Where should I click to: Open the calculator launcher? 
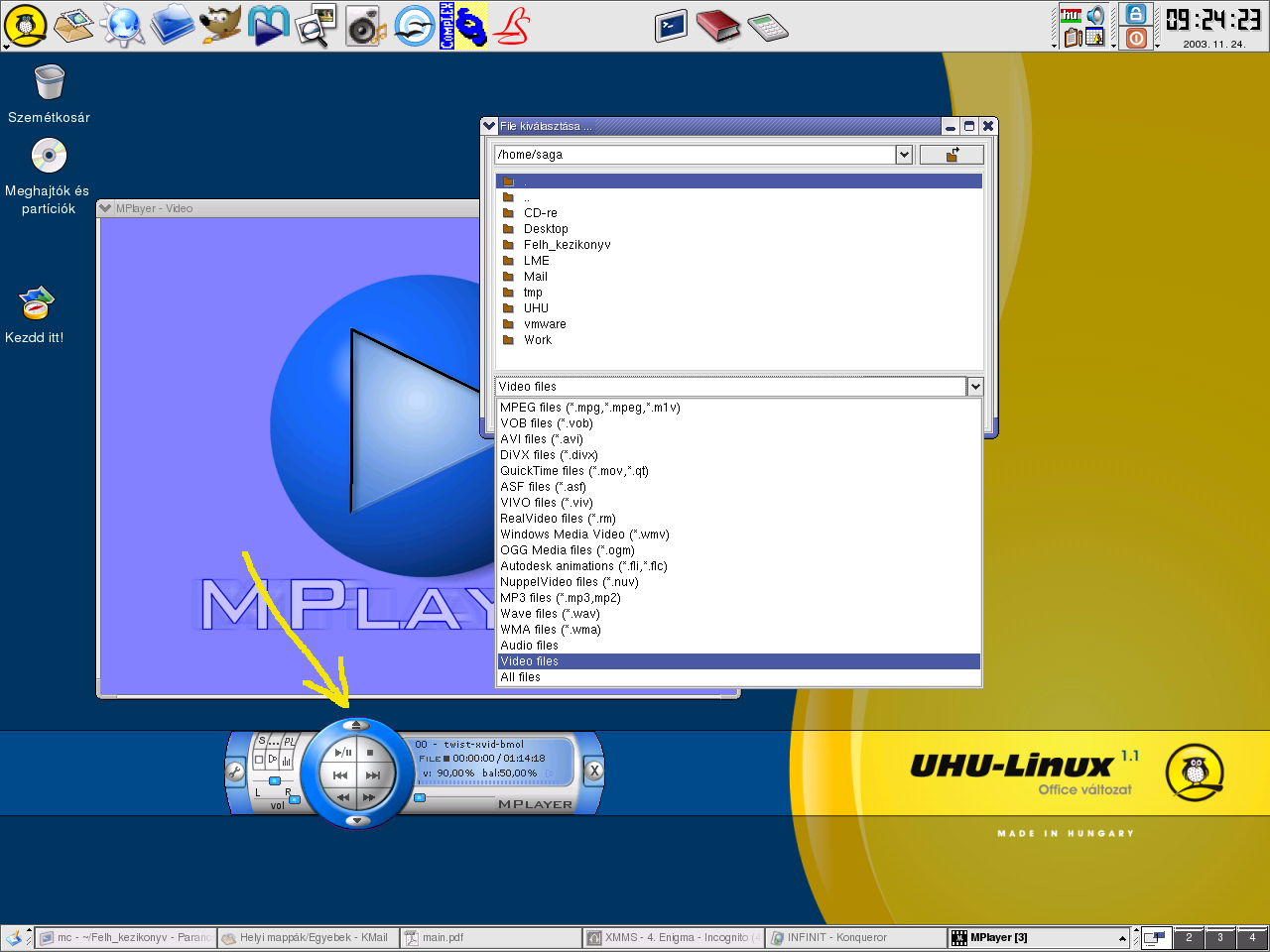tap(767, 27)
